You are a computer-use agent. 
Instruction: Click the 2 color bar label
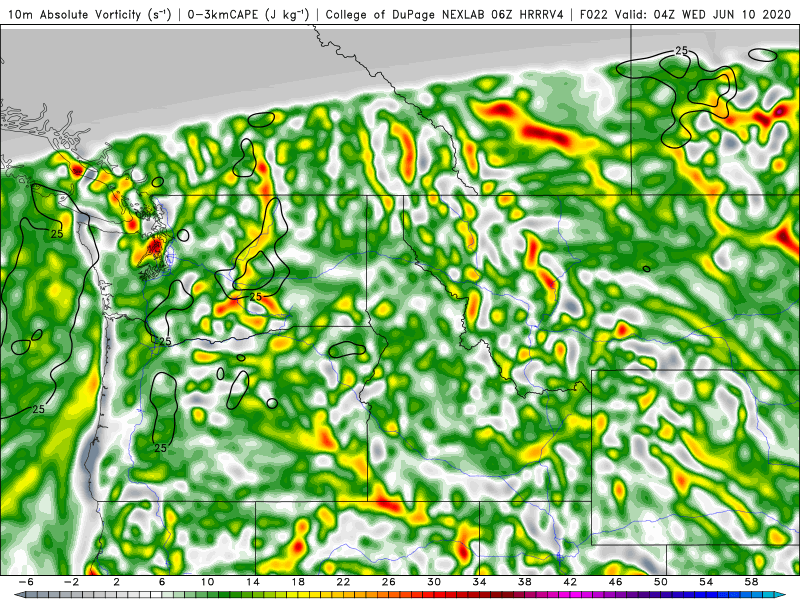pos(116,582)
